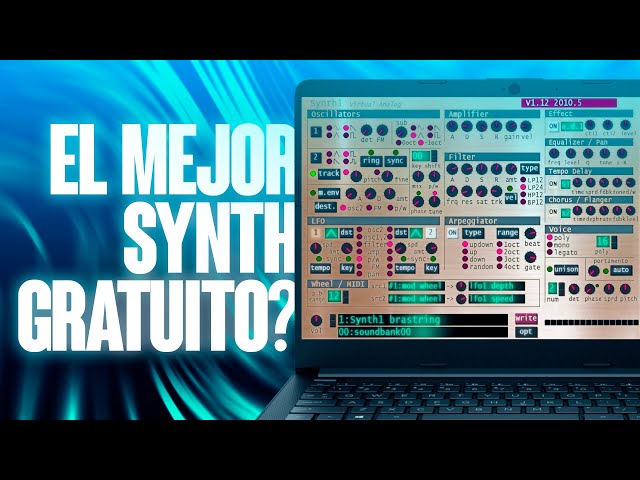Screen dimensions: 640x480
Task: Open the soundbank00 bank selector
Action: [422, 332]
